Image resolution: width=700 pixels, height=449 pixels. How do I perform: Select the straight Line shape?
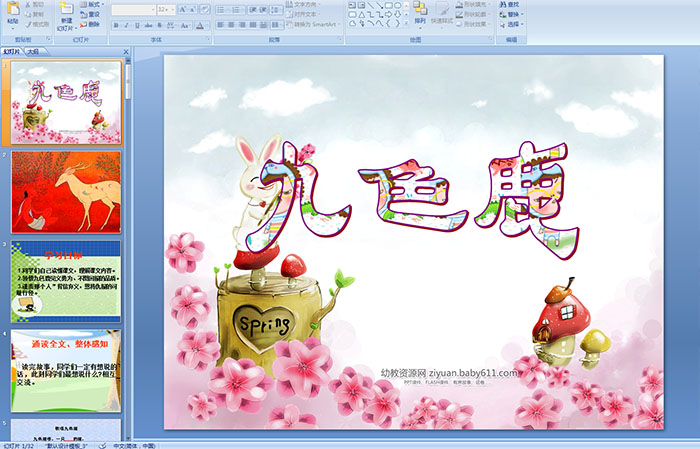[370, 5]
